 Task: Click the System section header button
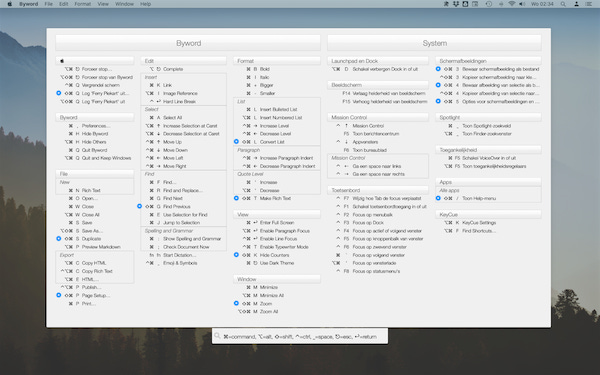pyautogui.click(x=434, y=43)
